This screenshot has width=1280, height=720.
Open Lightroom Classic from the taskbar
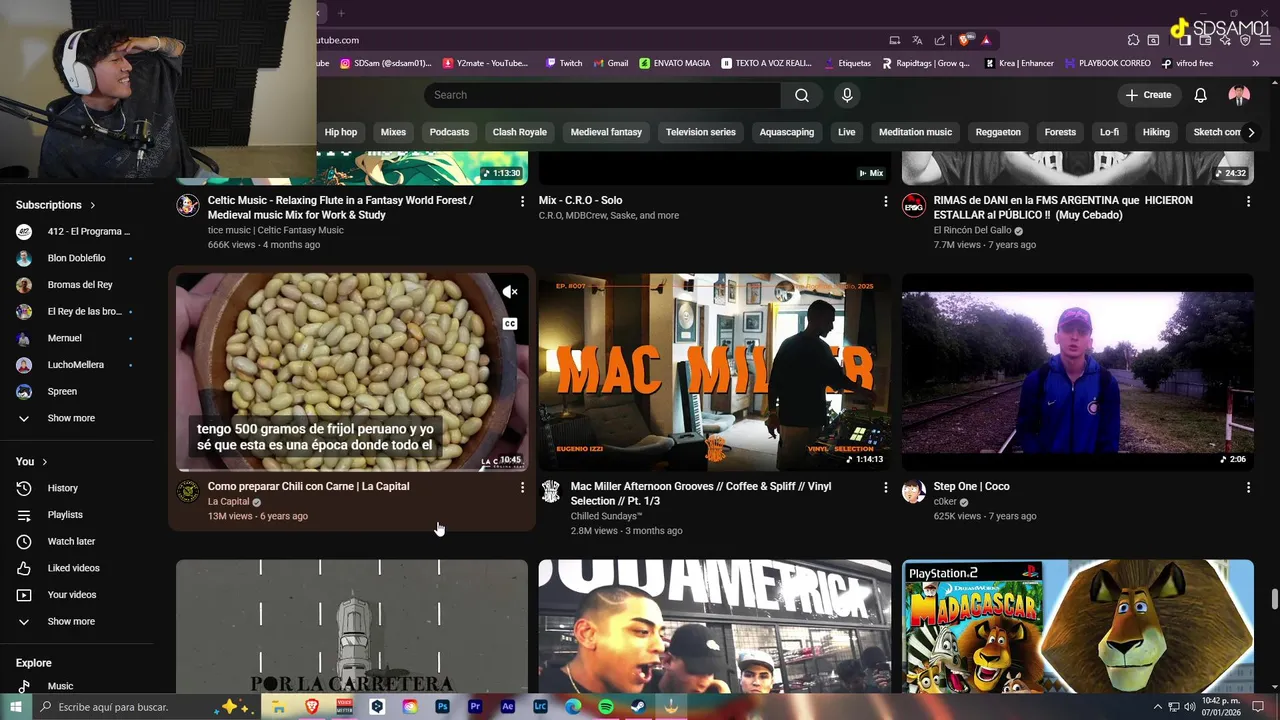click(541, 706)
